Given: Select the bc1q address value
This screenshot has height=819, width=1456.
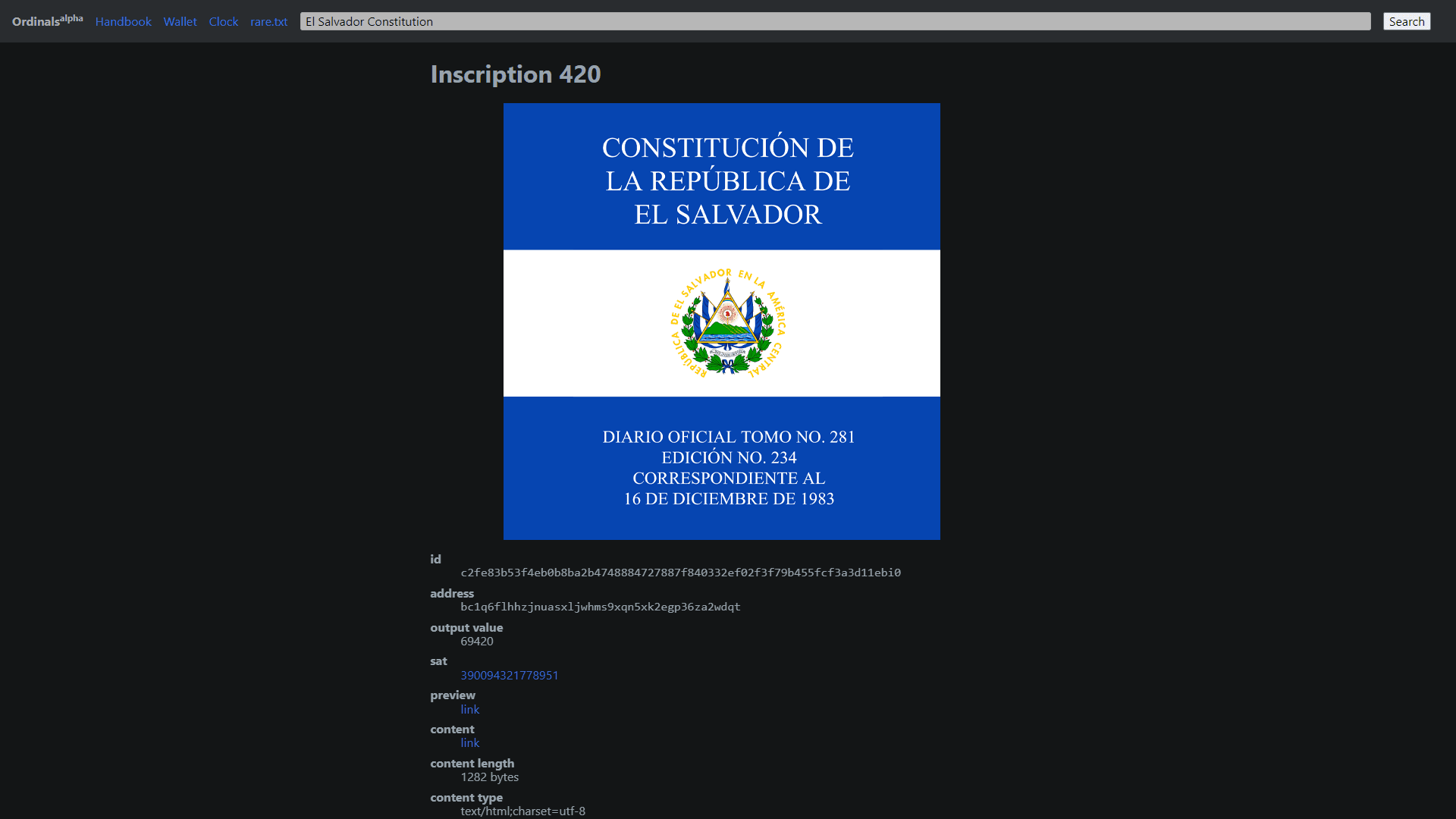Looking at the screenshot, I should pos(601,607).
